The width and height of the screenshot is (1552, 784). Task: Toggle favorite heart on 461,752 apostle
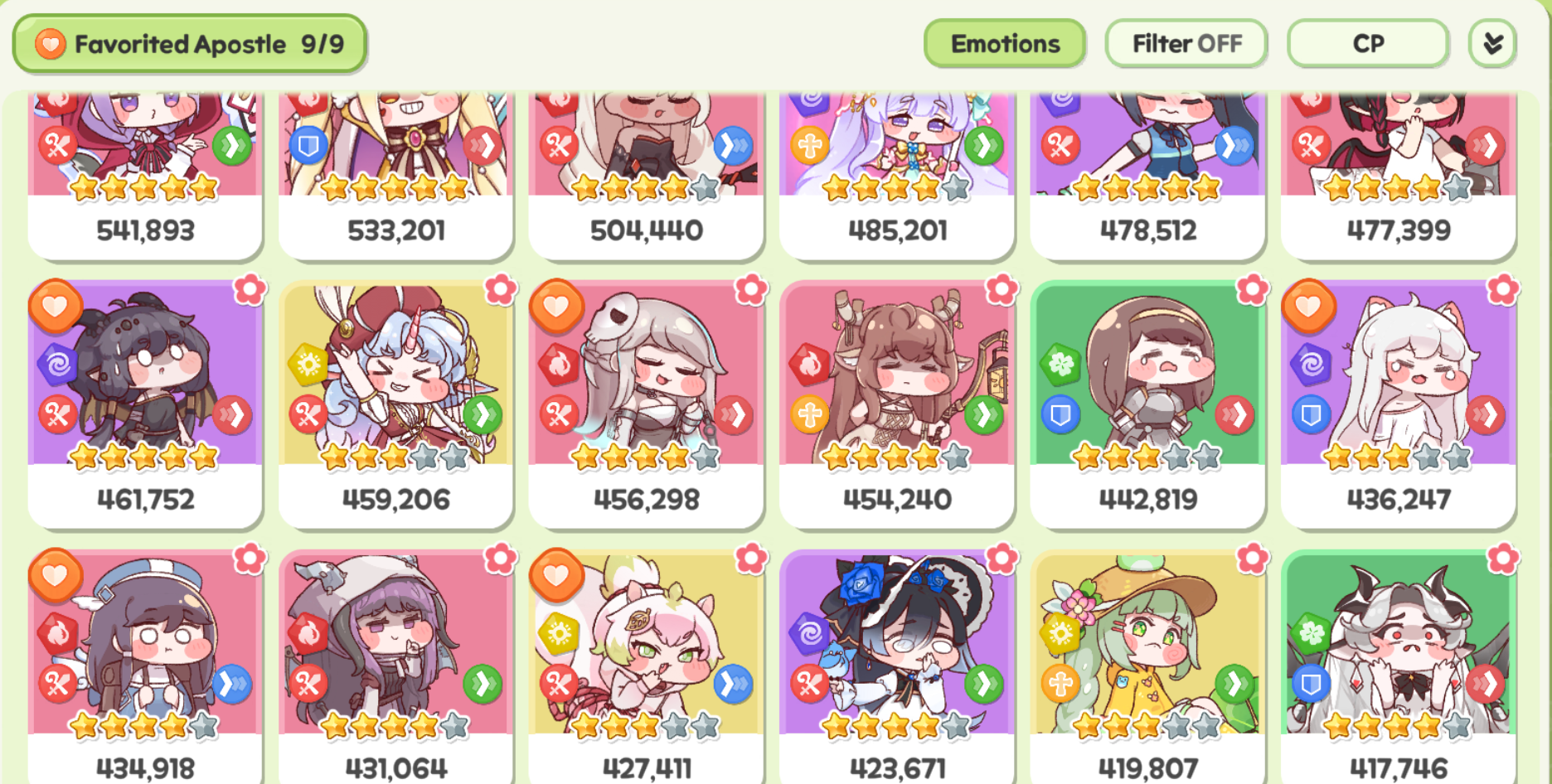point(56,306)
